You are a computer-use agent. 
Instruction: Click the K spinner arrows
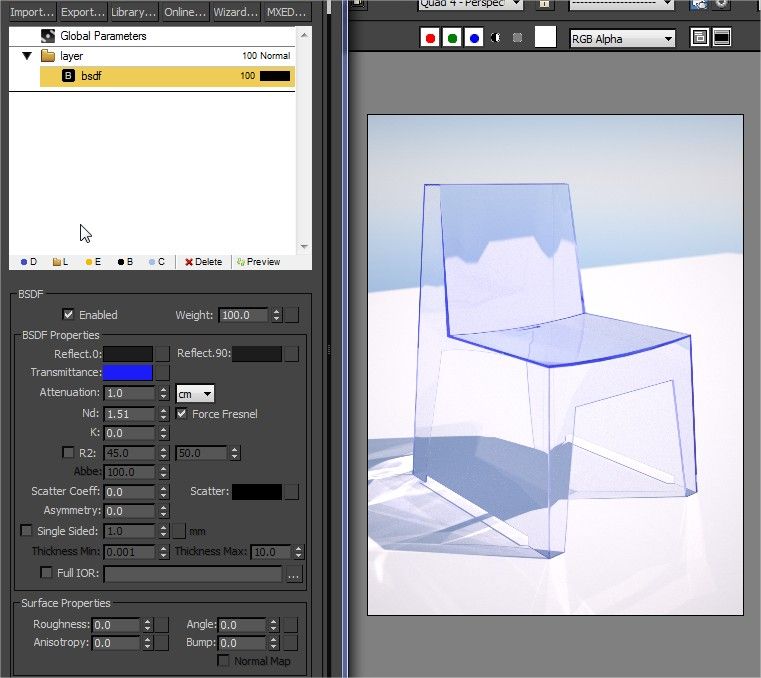click(164, 433)
